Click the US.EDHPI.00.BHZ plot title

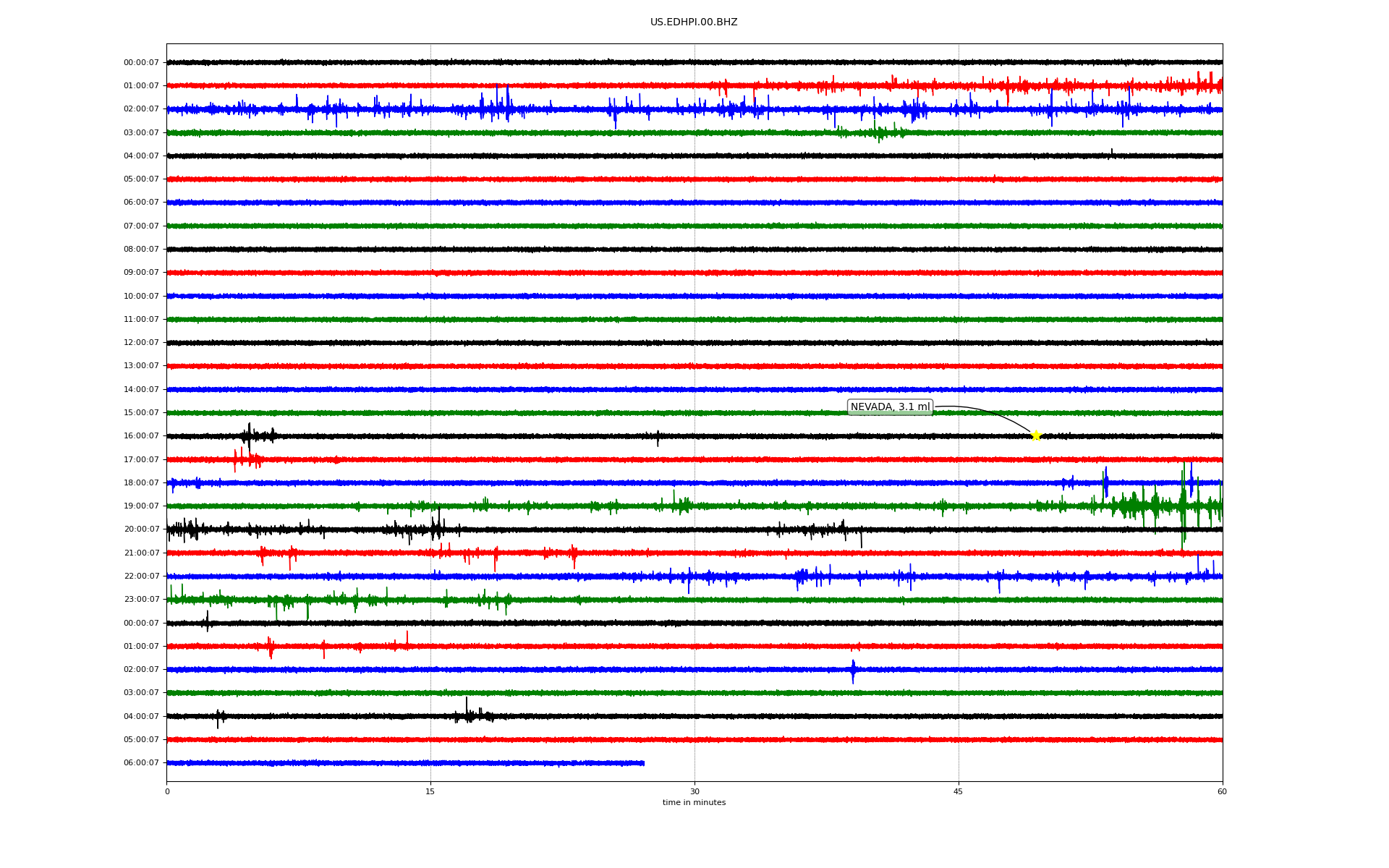click(693, 22)
